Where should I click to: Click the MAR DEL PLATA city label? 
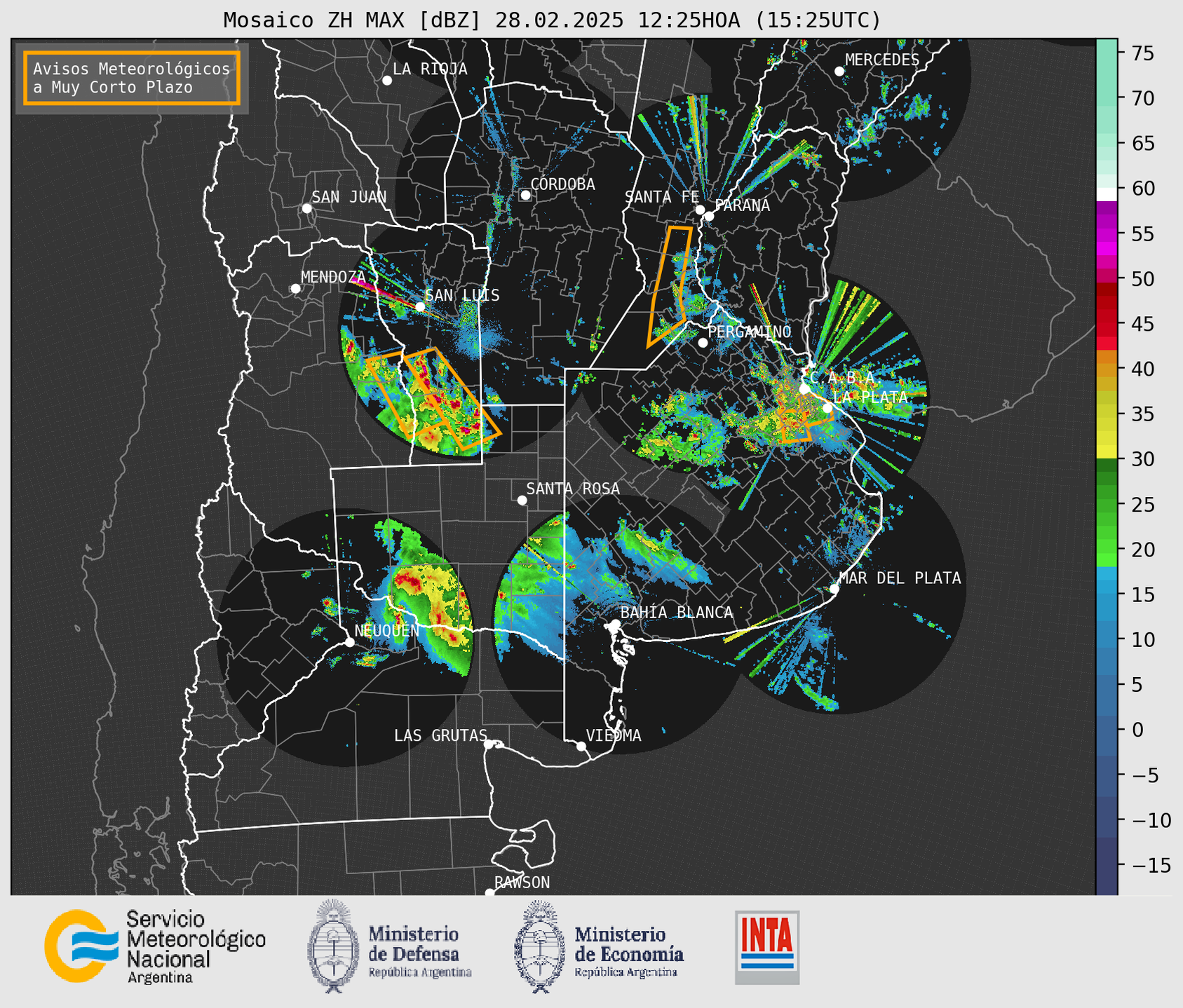tap(900, 578)
